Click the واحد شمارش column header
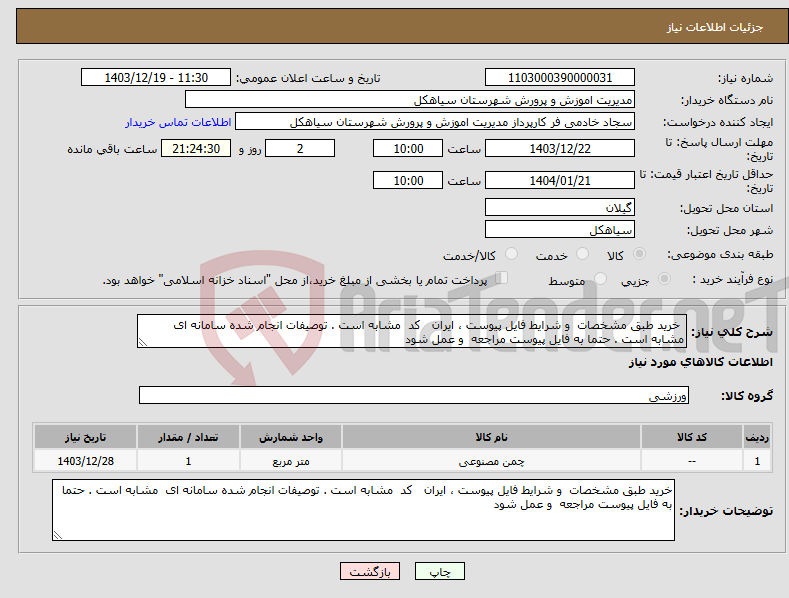 (291, 437)
